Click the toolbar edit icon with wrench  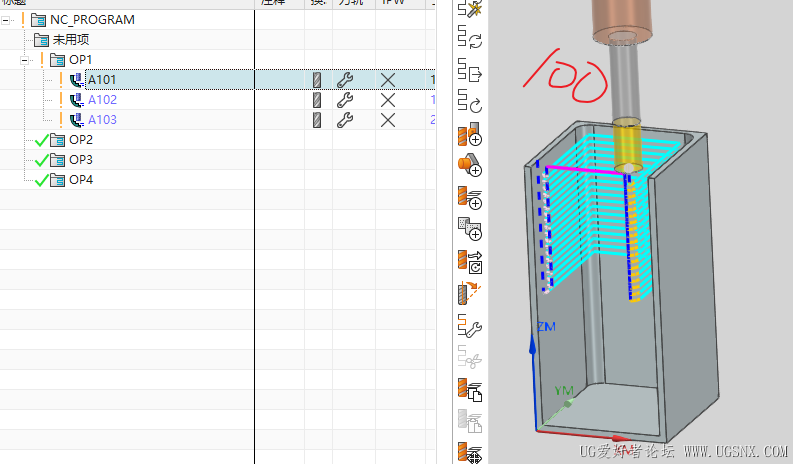(x=469, y=325)
